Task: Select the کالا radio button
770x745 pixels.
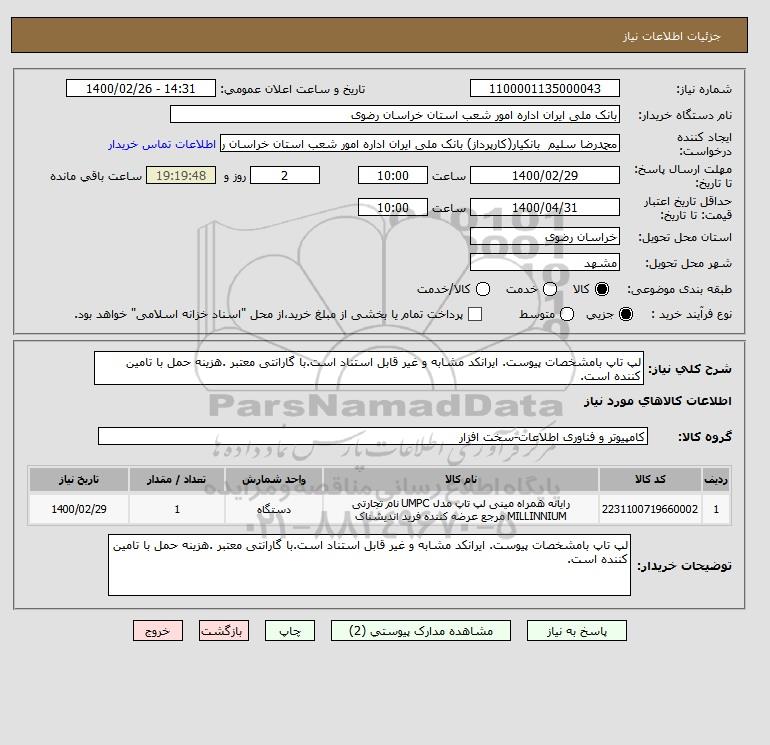Action: click(602, 289)
